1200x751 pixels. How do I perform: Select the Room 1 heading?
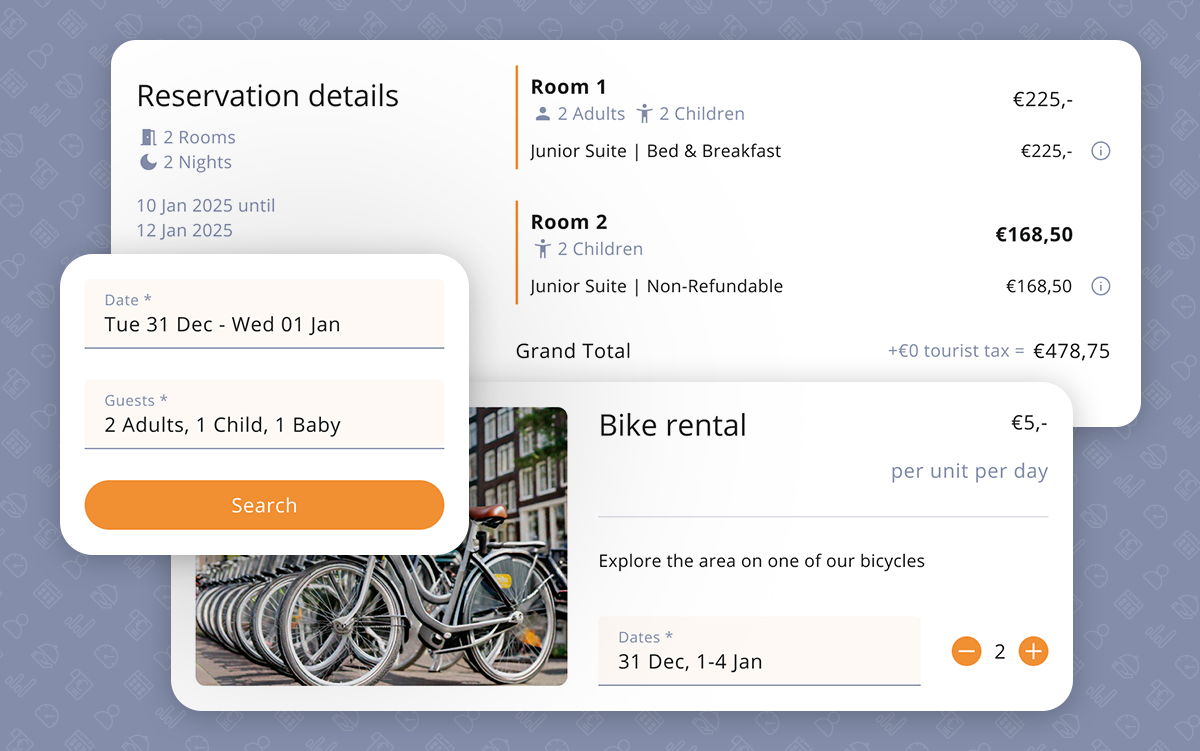click(568, 87)
